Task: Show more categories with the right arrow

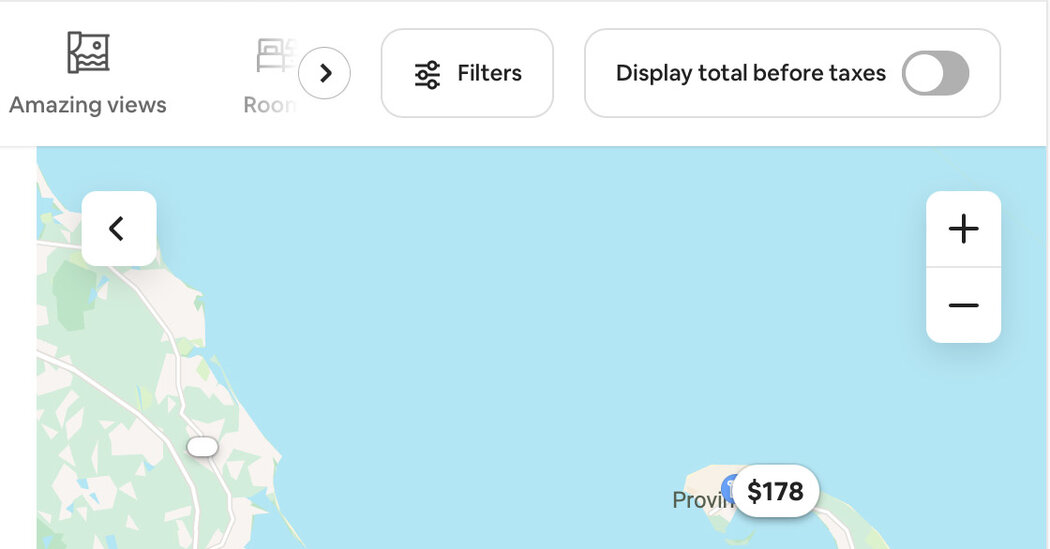Action: pyautogui.click(x=324, y=73)
